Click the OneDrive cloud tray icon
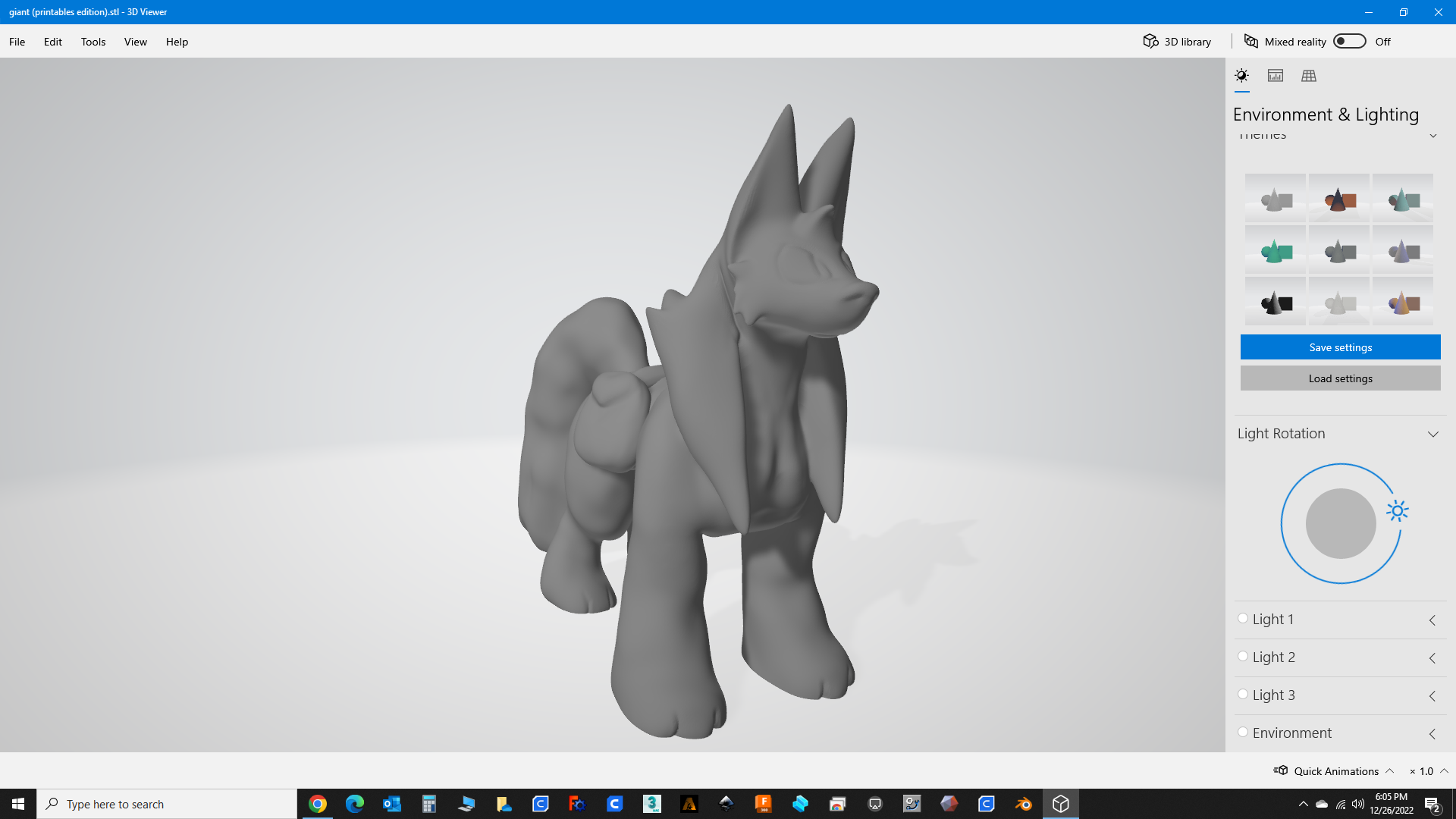 1322,804
